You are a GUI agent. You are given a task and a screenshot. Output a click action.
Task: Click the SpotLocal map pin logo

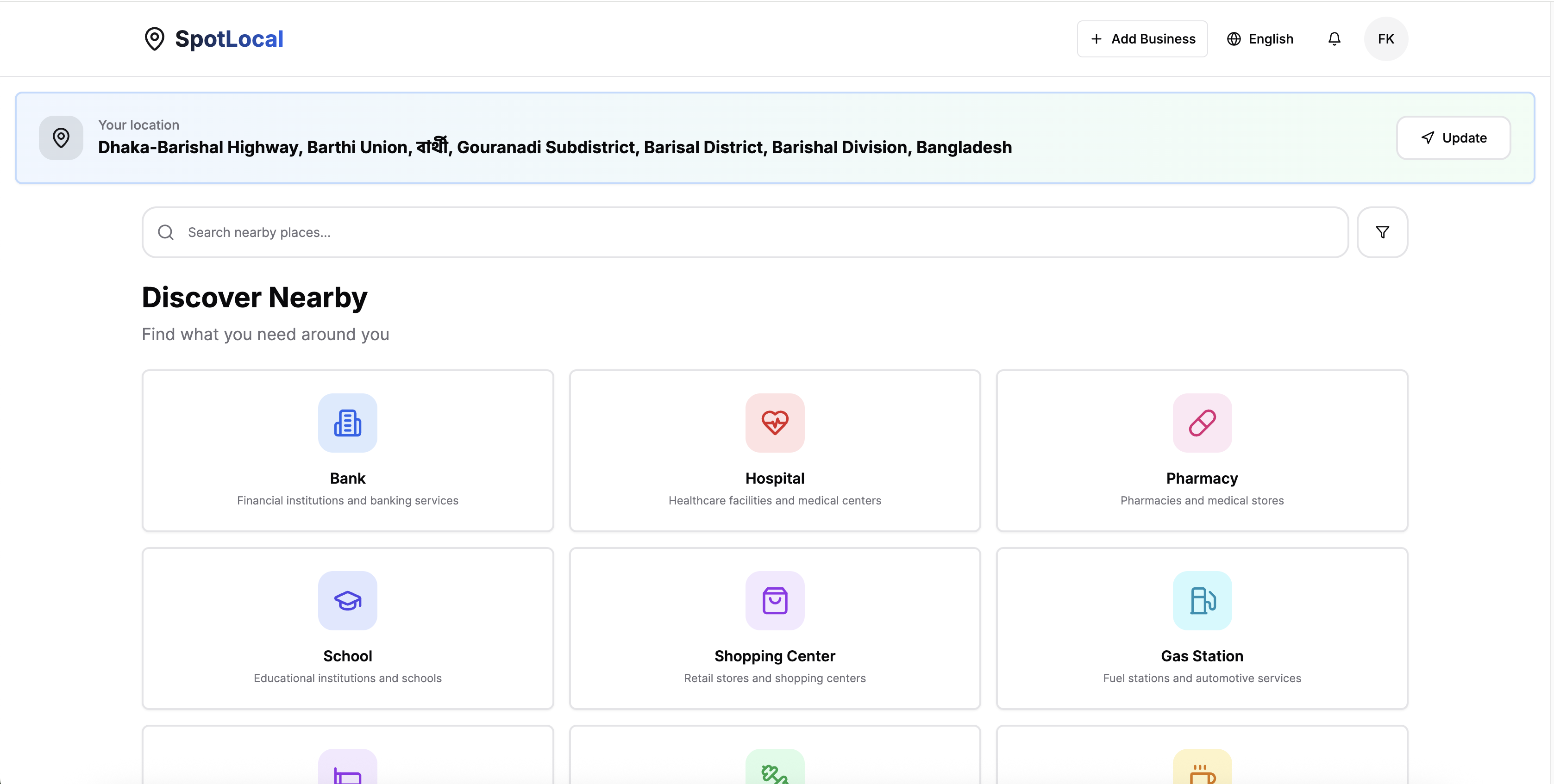(155, 38)
